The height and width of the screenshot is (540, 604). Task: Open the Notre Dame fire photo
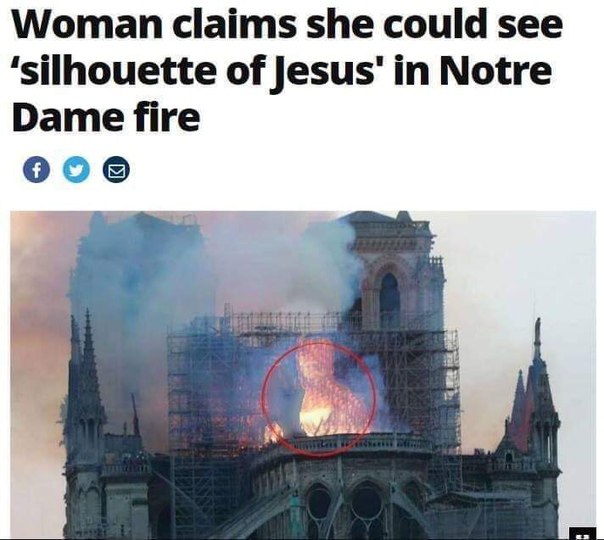click(x=303, y=375)
